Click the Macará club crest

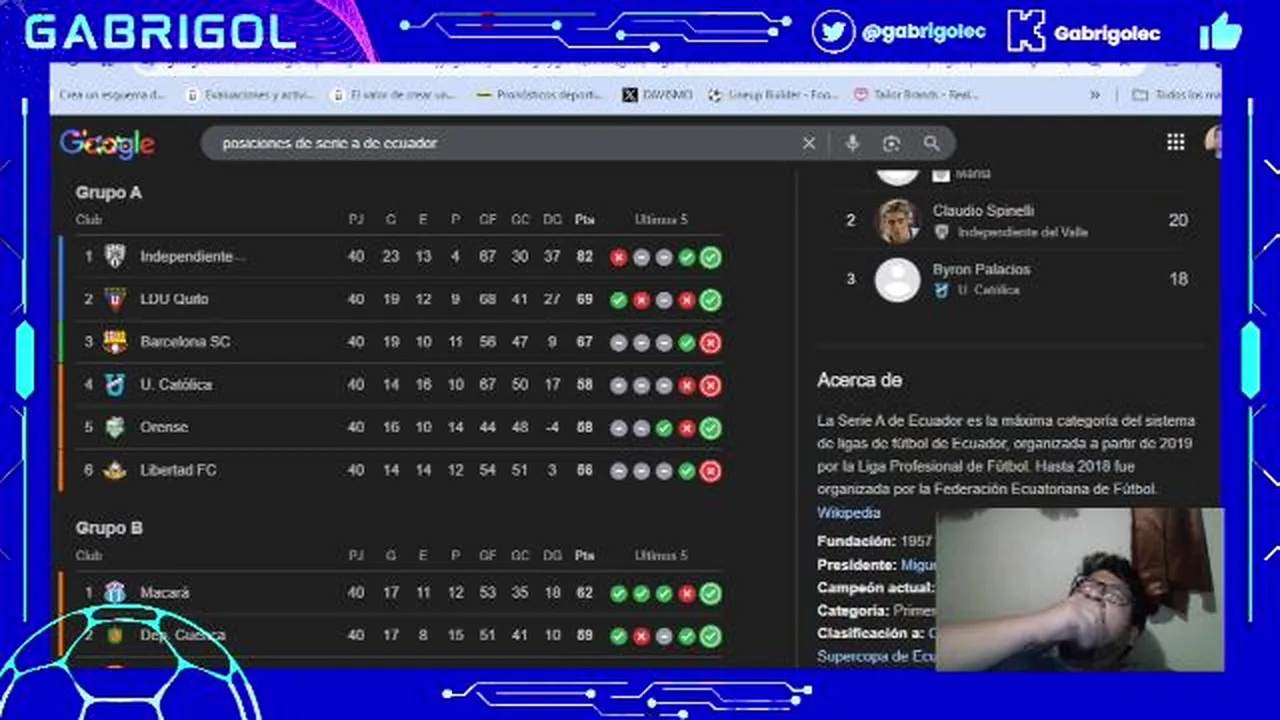[x=115, y=592]
